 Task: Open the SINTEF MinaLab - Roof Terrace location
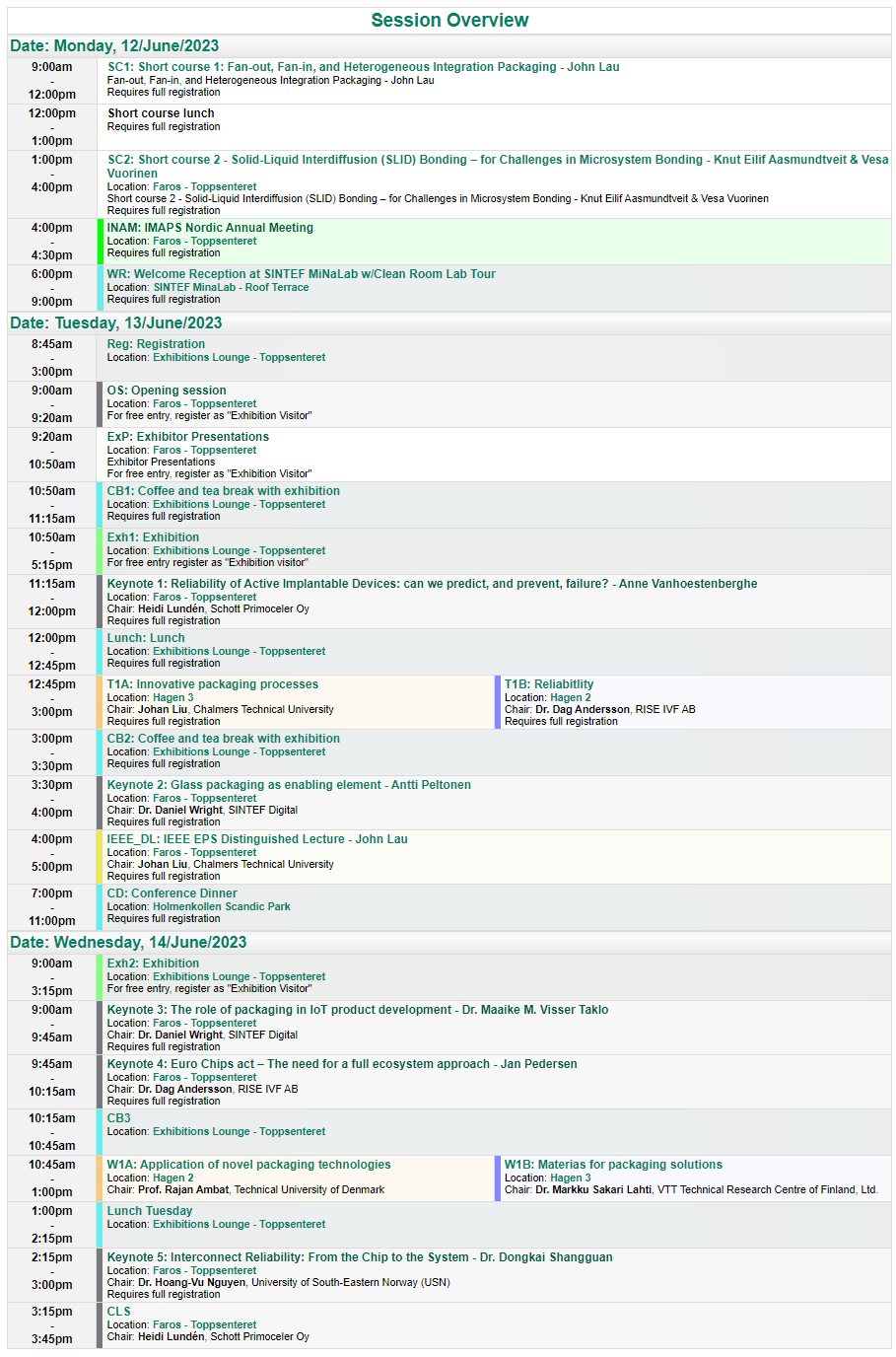pos(231,287)
